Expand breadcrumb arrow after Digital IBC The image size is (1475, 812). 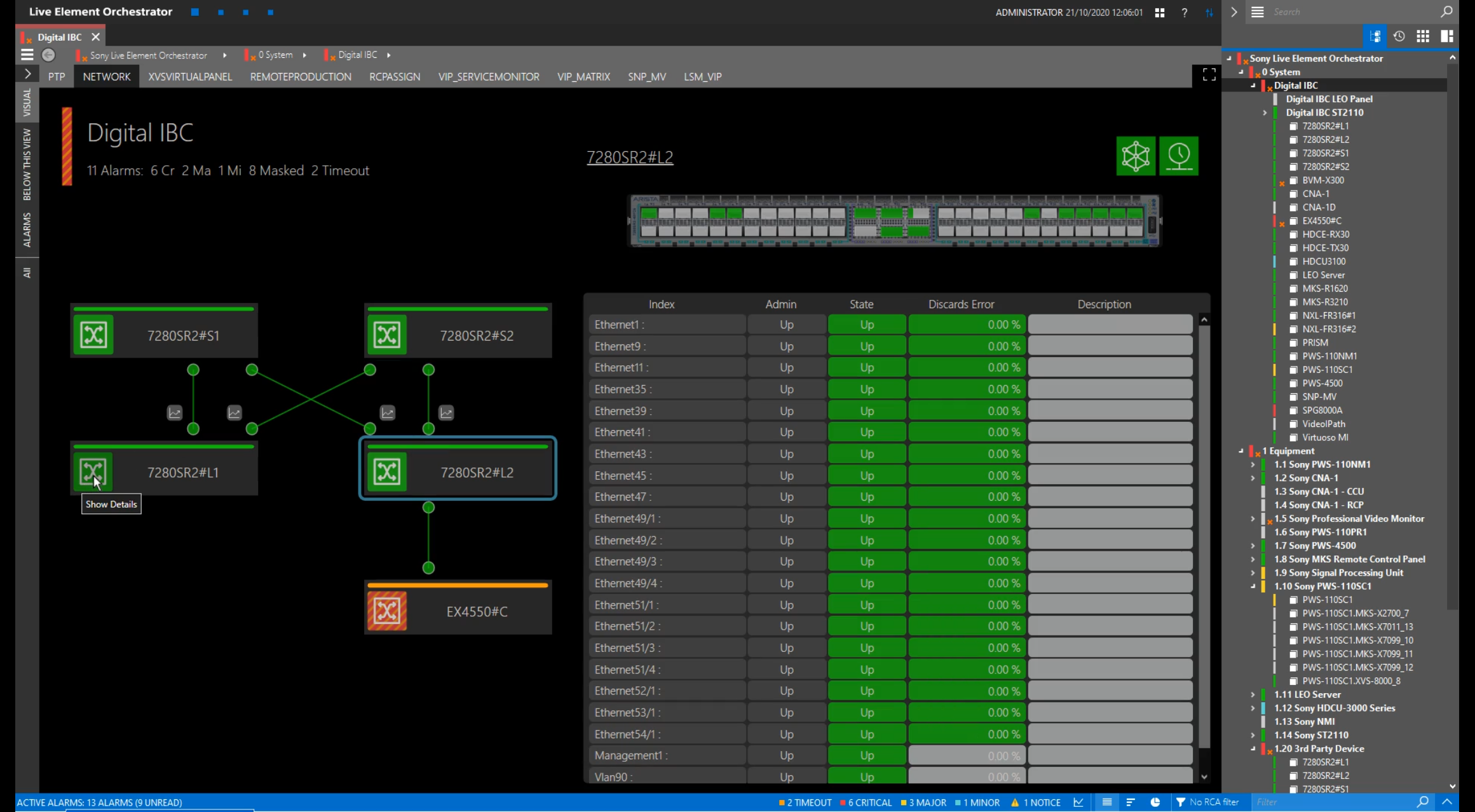[388, 55]
